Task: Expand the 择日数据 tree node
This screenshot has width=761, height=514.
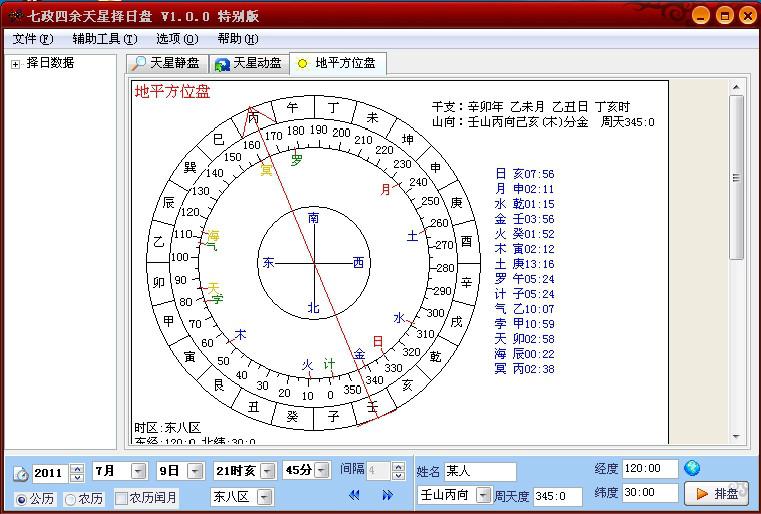Action: point(16,64)
